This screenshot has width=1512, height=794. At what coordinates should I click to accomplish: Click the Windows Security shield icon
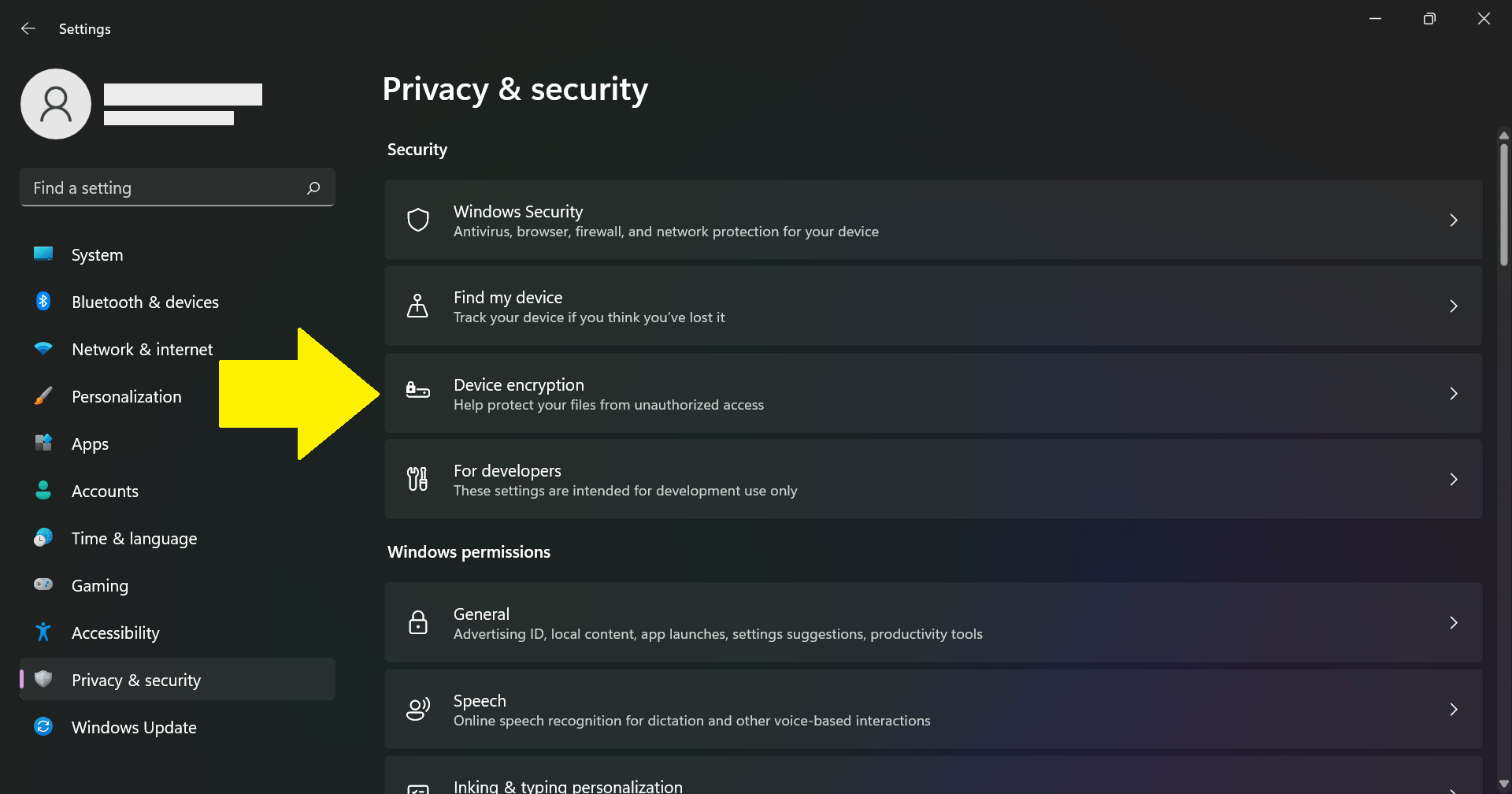click(x=418, y=220)
